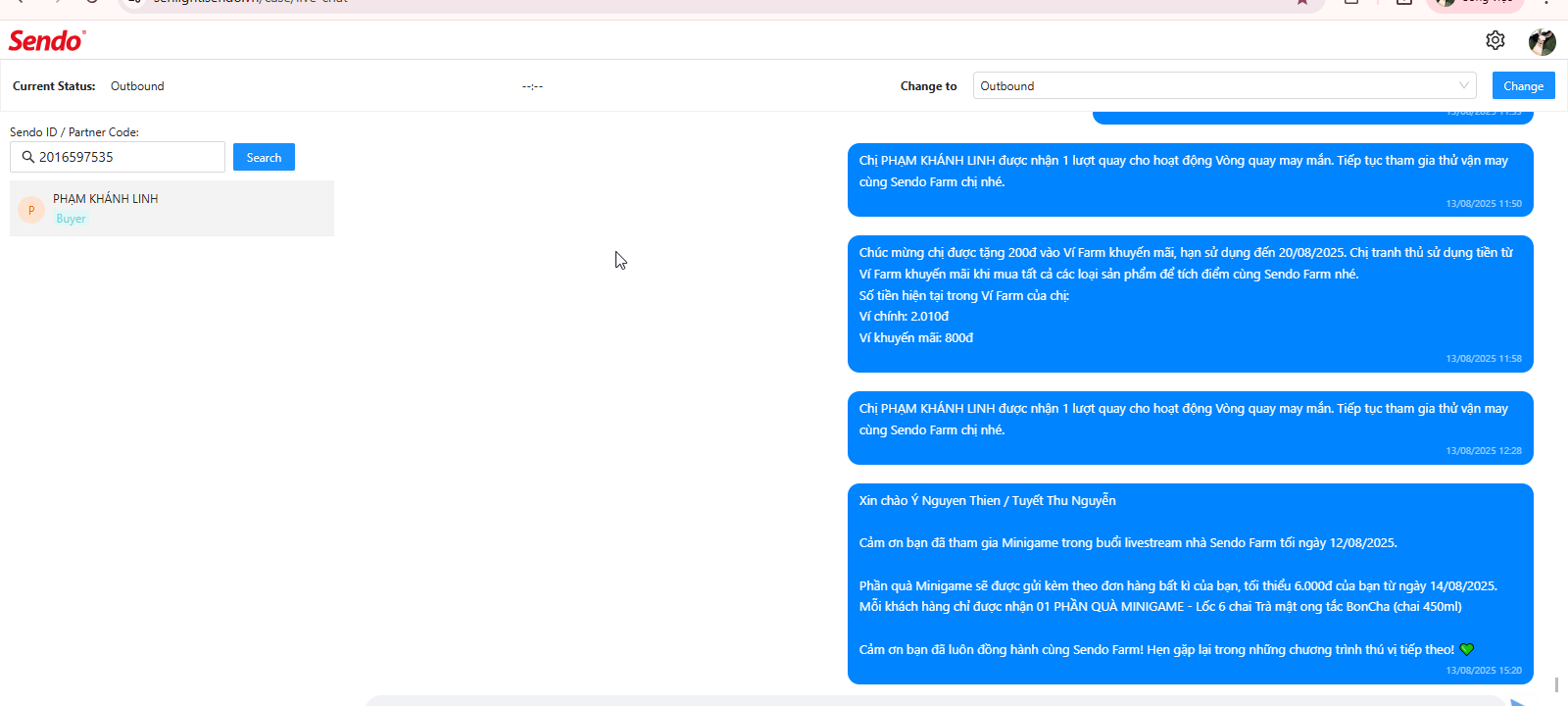Image resolution: width=1568 pixels, height=706 pixels.
Task: Open the settings gear icon
Action: tap(1495, 40)
